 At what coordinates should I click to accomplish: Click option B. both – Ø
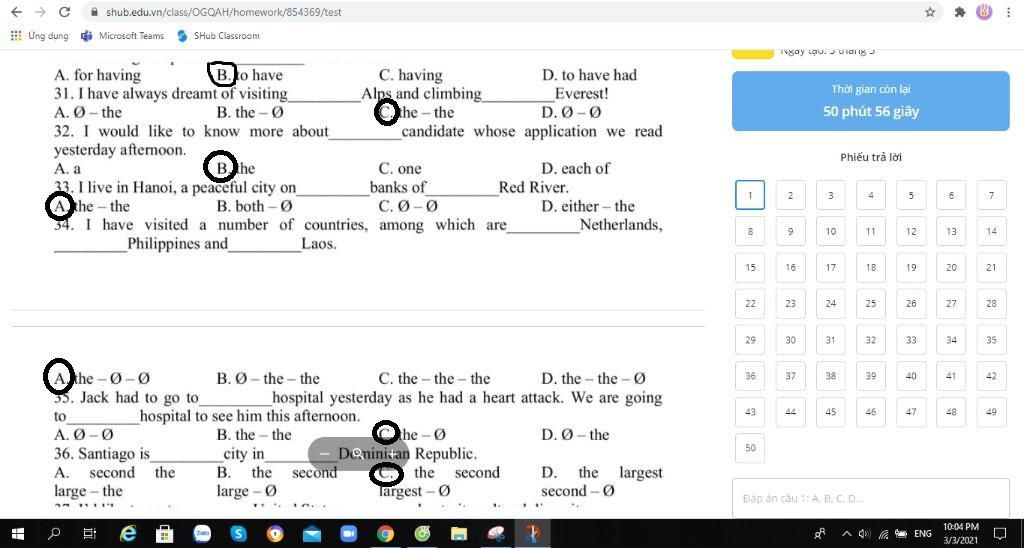(254, 206)
